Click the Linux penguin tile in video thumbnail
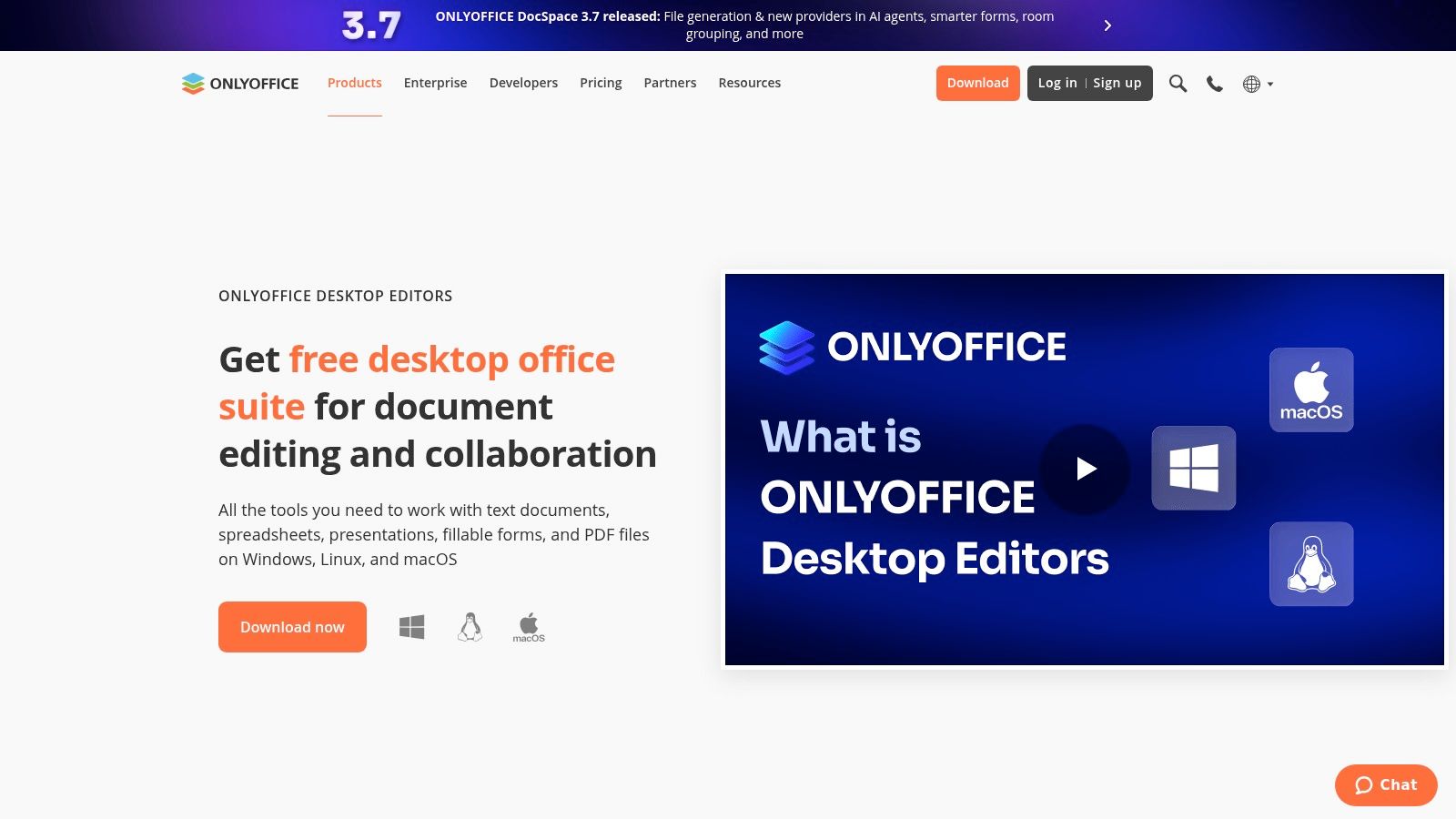This screenshot has width=1456, height=819. tap(1311, 564)
